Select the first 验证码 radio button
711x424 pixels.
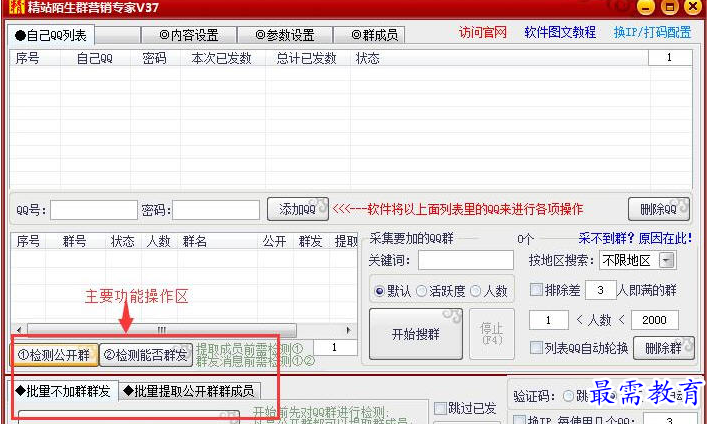click(x=568, y=396)
